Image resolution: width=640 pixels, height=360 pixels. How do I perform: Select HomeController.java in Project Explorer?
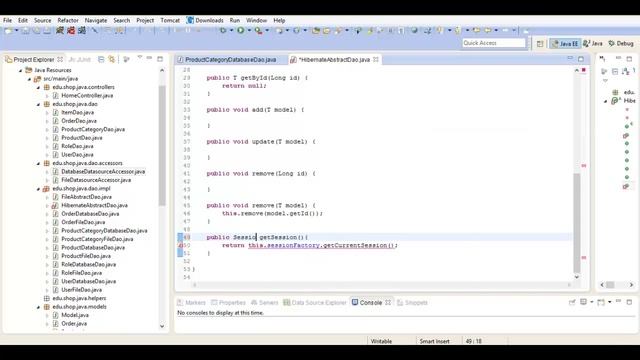pyautogui.click(x=87, y=96)
